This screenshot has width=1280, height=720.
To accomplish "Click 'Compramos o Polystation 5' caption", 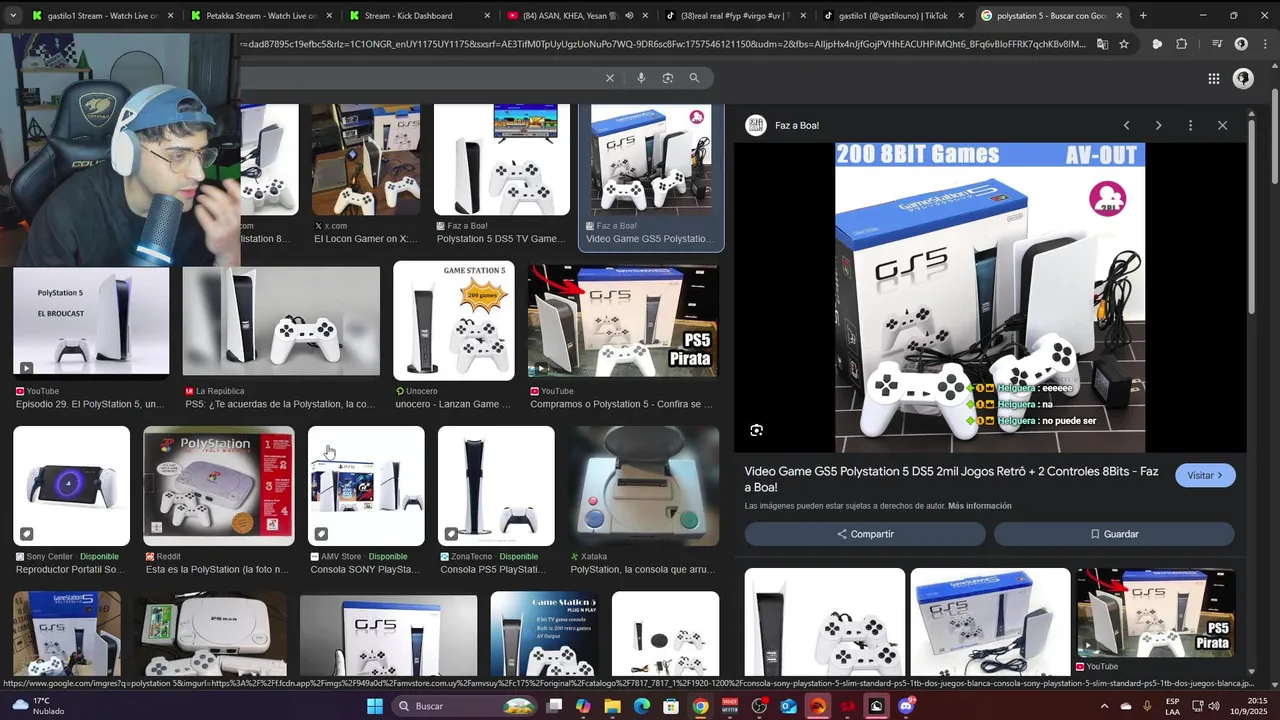I will (621, 404).
